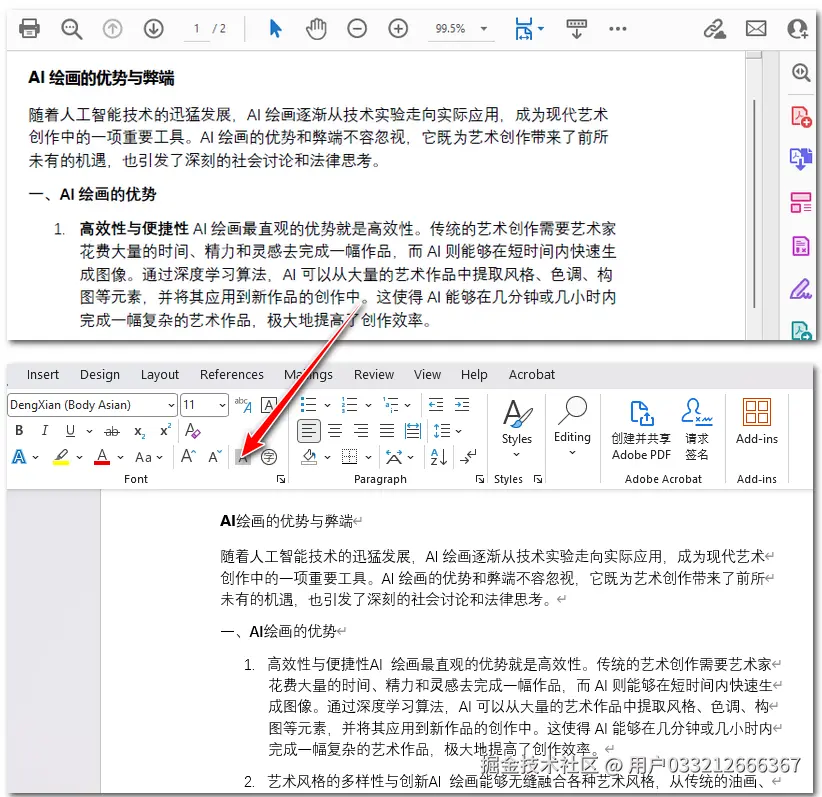Choose the selection arrow tool in Acrobat
Screen dimensions: 822x797
pos(275,28)
